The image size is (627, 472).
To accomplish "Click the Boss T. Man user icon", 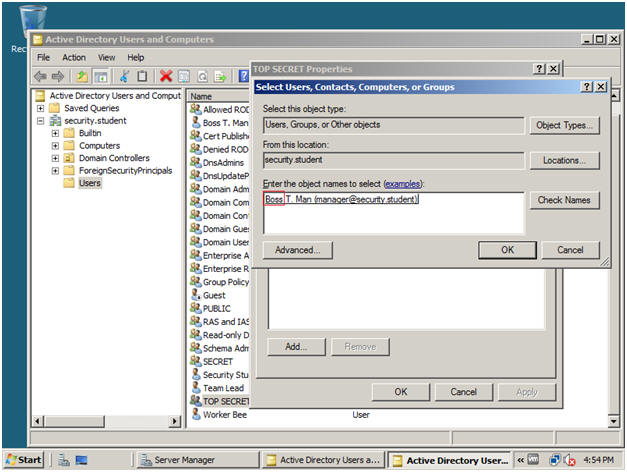I will pos(196,122).
